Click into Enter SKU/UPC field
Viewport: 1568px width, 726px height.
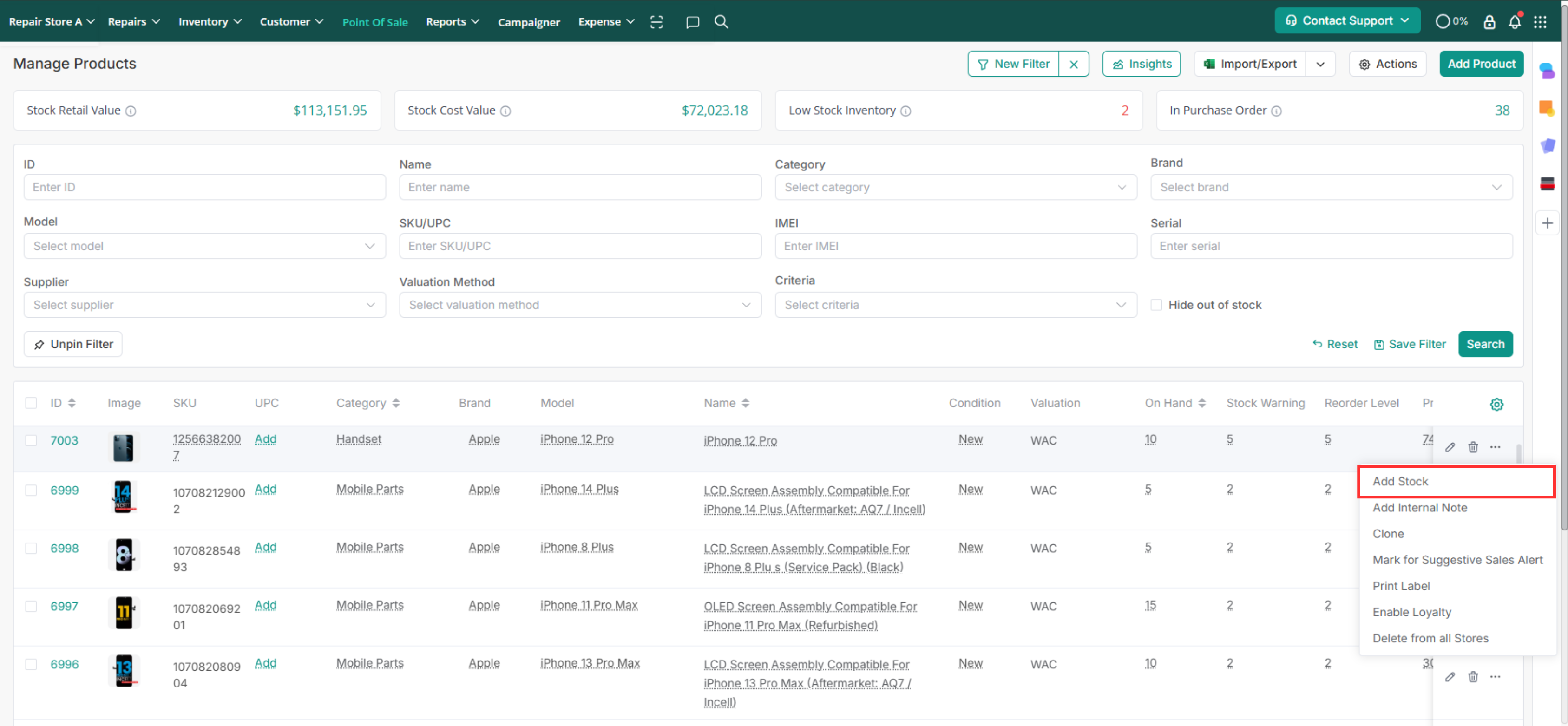(579, 247)
